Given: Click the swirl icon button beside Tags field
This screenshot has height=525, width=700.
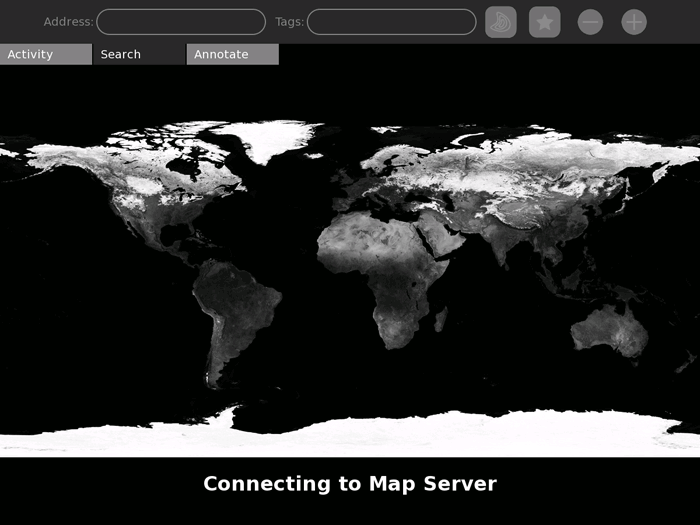Looking at the screenshot, I should click(x=501, y=22).
